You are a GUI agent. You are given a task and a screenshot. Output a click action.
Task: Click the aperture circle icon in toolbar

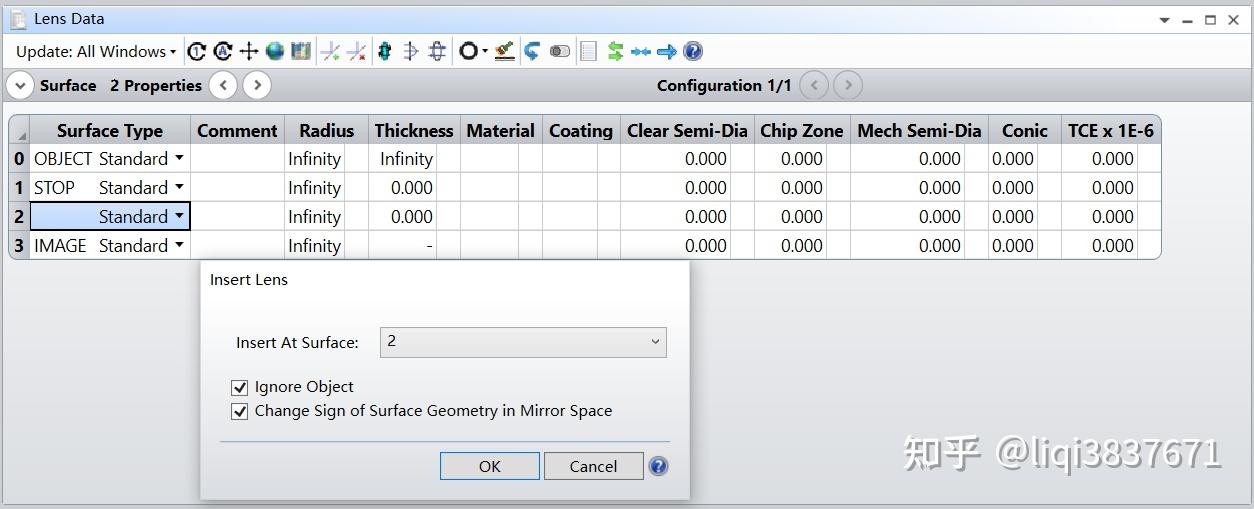coord(468,51)
